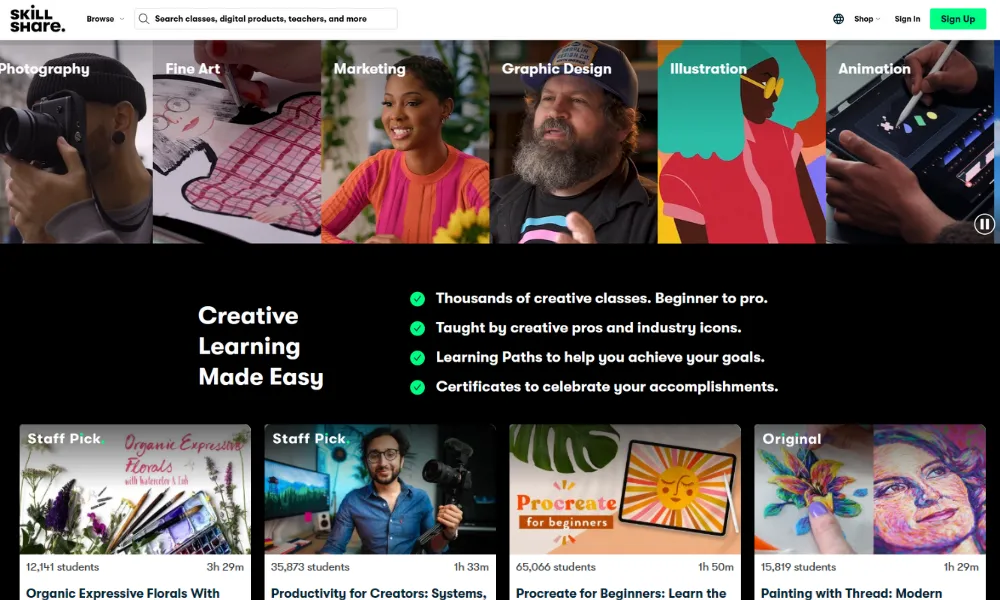Click the Skillshare logo
Image resolution: width=1000 pixels, height=600 pixels.
tap(37, 19)
